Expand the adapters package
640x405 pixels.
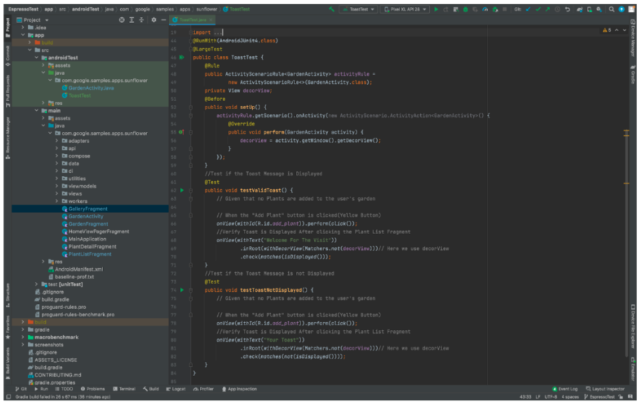pyautogui.click(x=57, y=141)
